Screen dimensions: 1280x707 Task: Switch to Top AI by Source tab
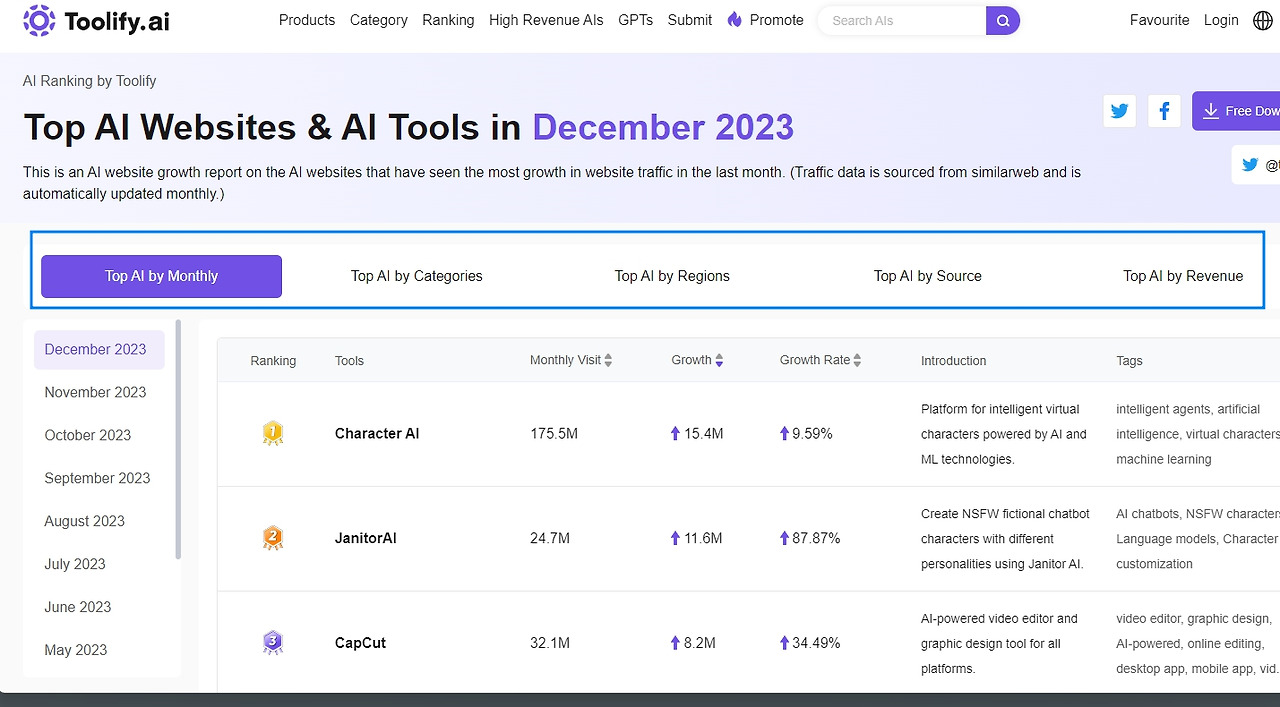point(928,276)
